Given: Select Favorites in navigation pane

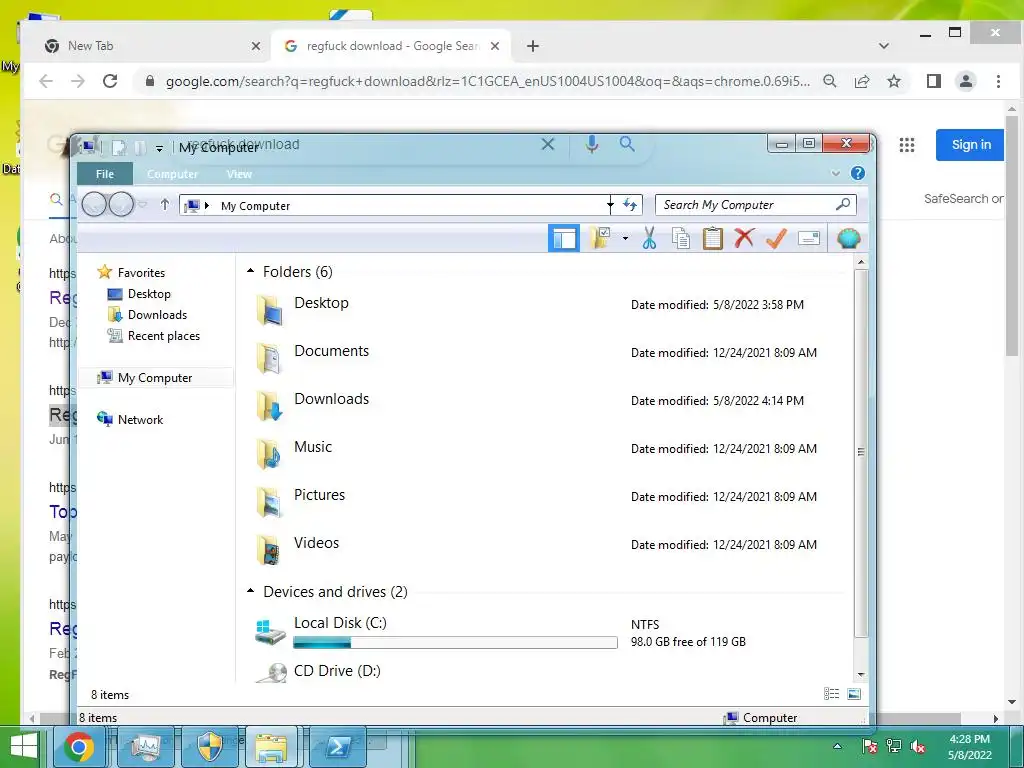Looking at the screenshot, I should coord(131,272).
